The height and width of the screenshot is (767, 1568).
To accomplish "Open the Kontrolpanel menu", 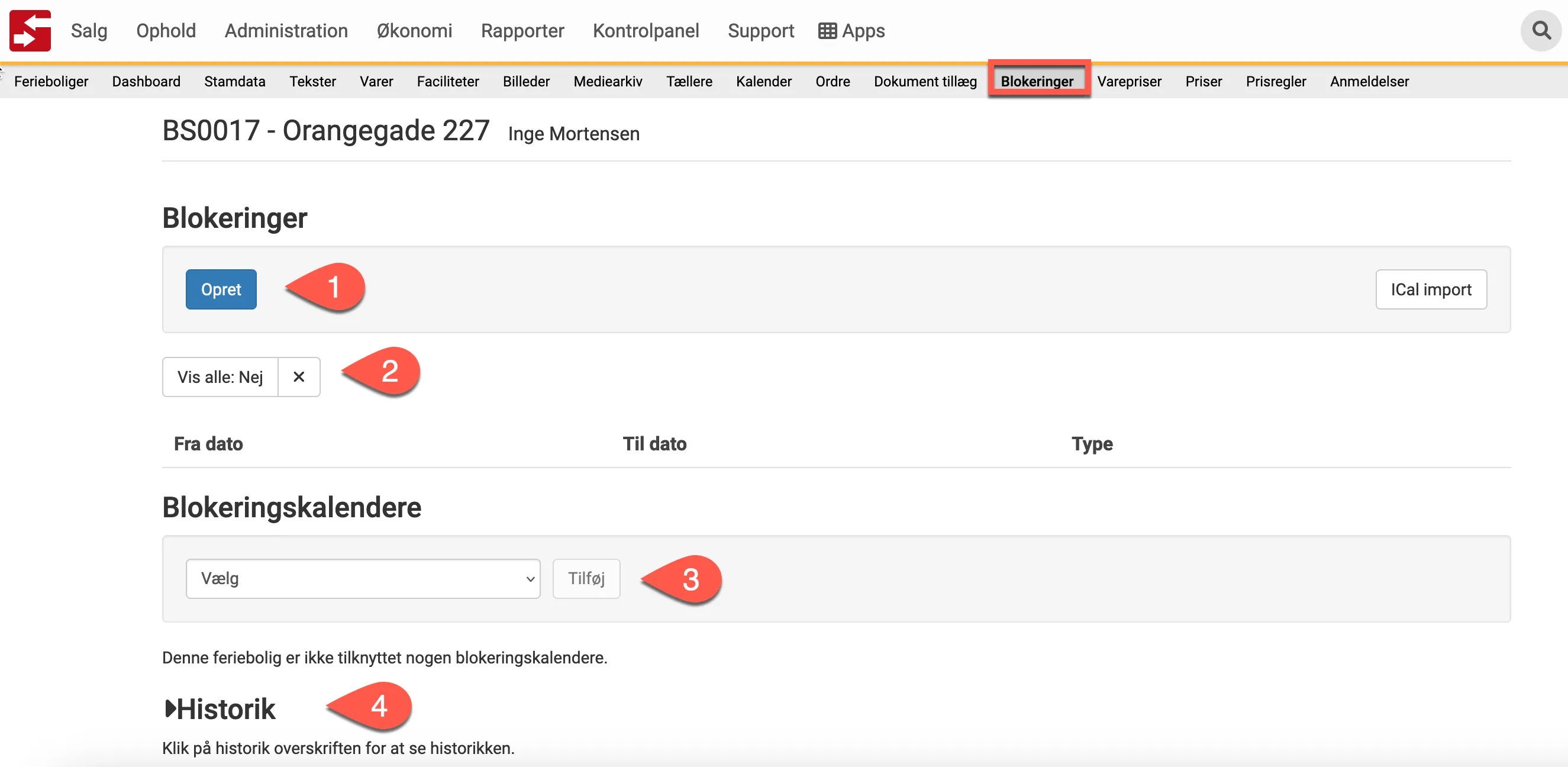I will pyautogui.click(x=645, y=30).
